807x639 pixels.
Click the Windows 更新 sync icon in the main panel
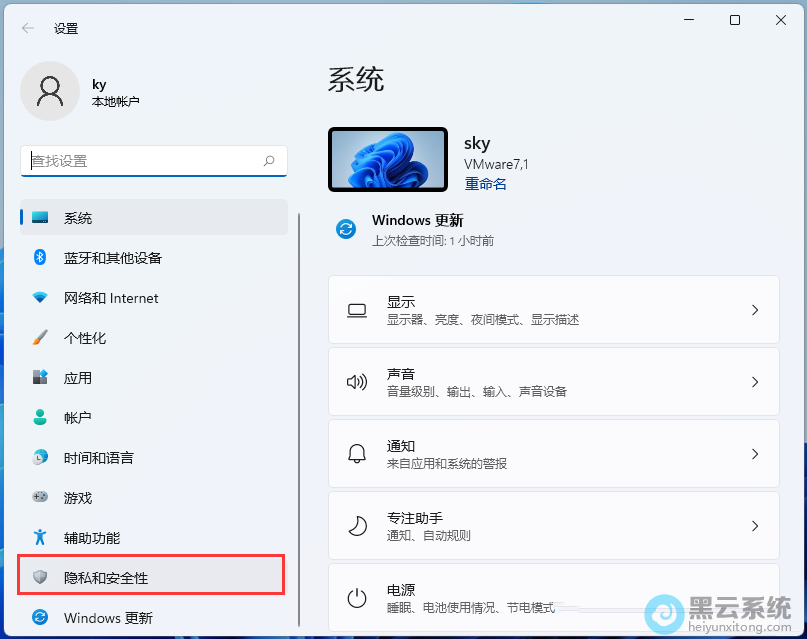pyautogui.click(x=346, y=230)
